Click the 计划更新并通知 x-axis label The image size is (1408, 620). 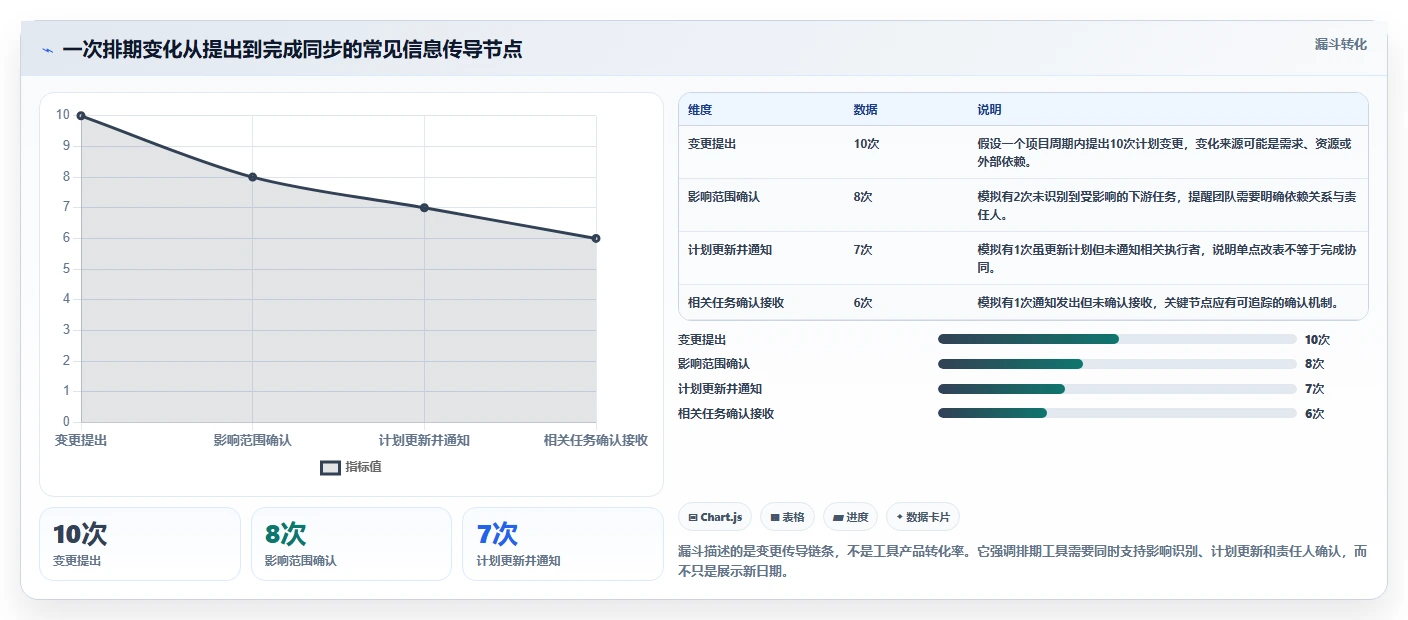(x=424, y=440)
